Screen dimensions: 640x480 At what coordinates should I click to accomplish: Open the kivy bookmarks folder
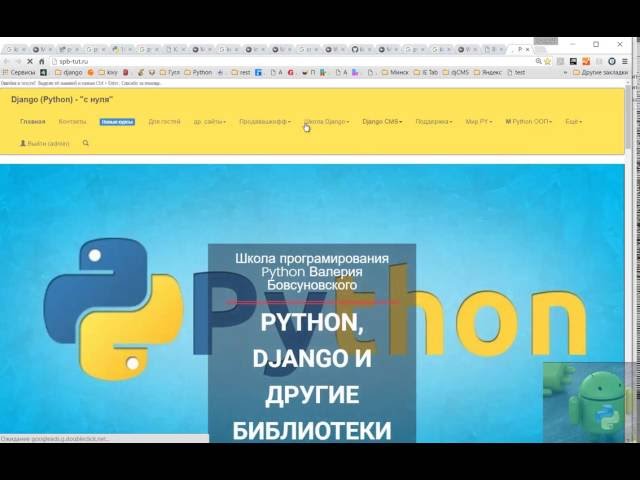coord(108,72)
